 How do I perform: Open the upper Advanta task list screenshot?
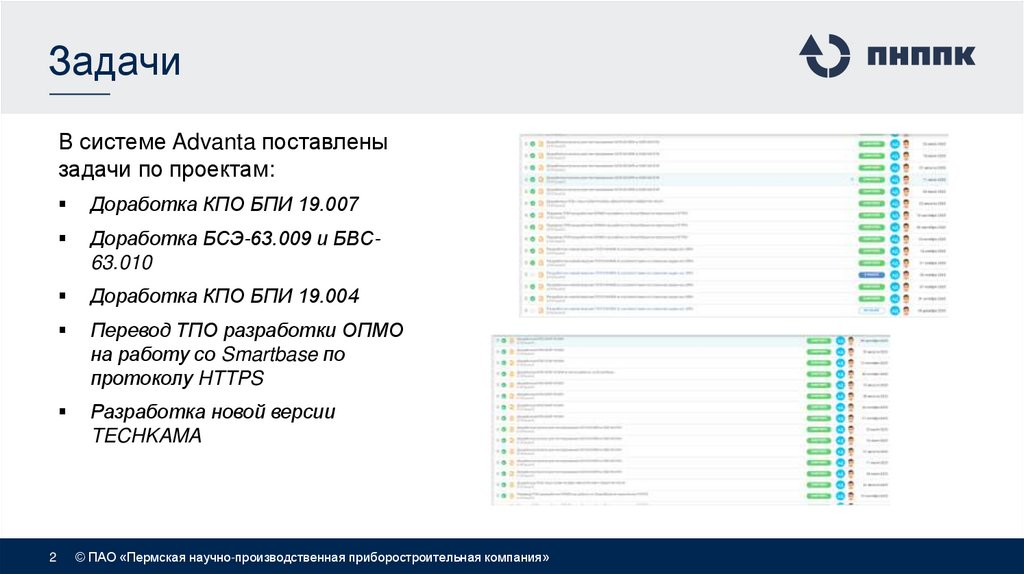(733, 226)
